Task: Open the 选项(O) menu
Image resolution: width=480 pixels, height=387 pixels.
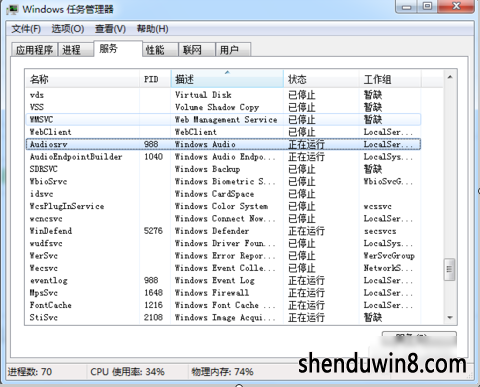Action: click(68, 29)
